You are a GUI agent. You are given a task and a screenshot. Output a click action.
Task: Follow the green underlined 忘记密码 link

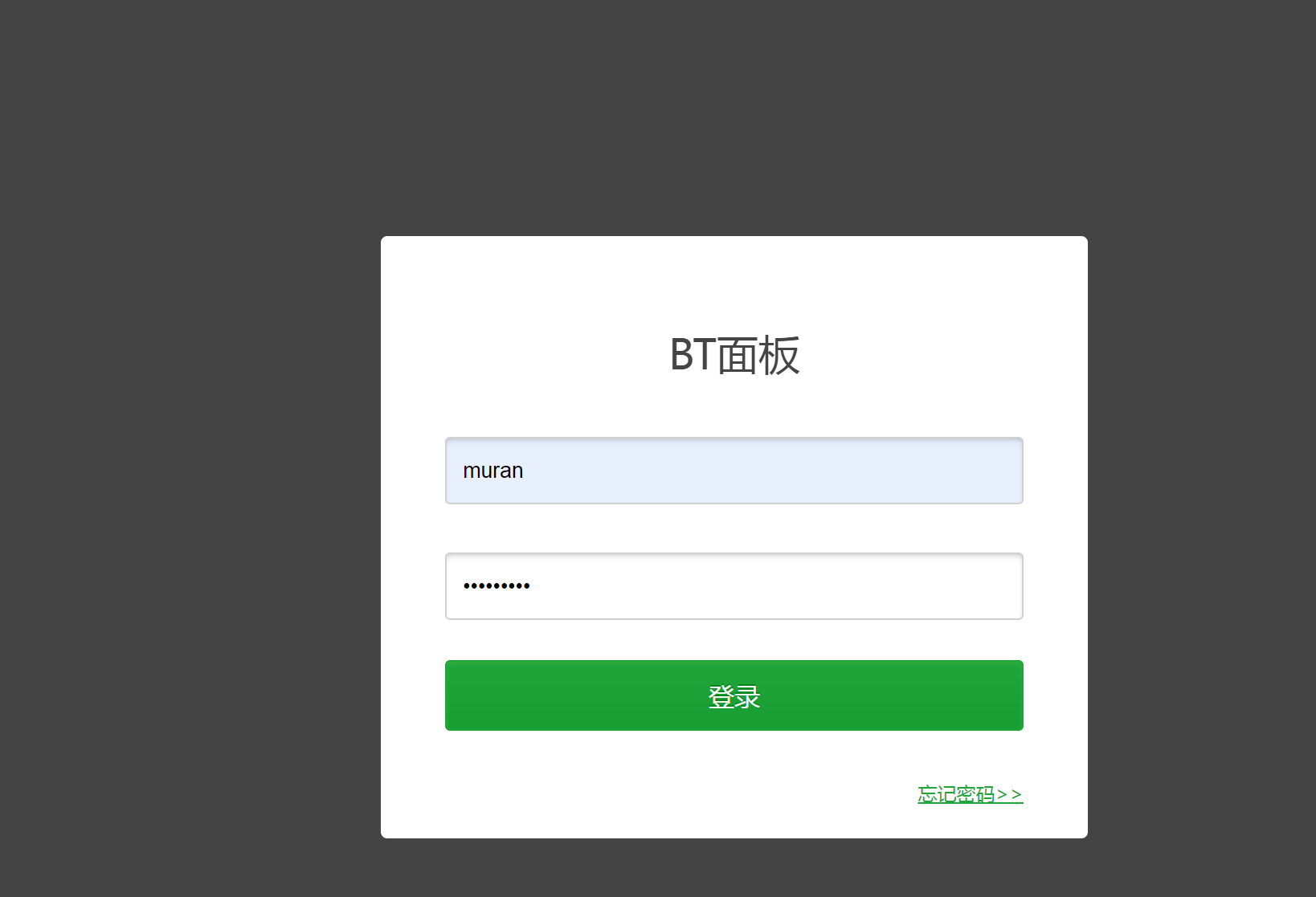[x=956, y=794]
